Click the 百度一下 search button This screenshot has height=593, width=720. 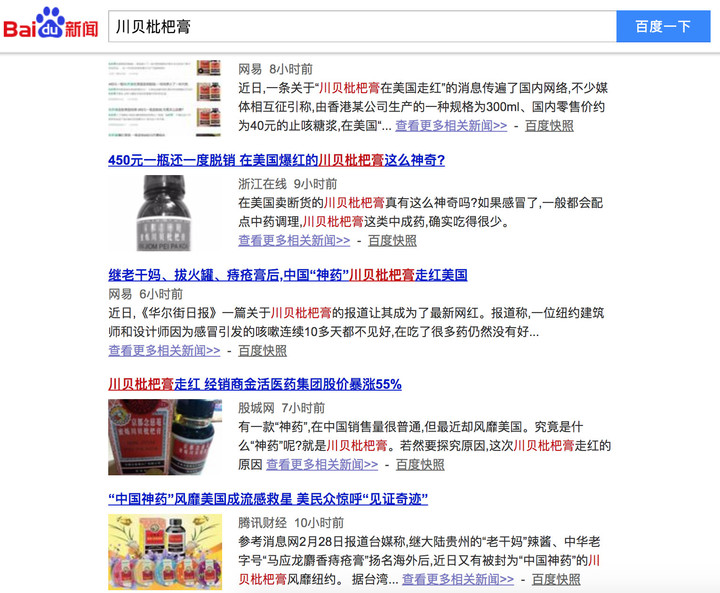663,27
